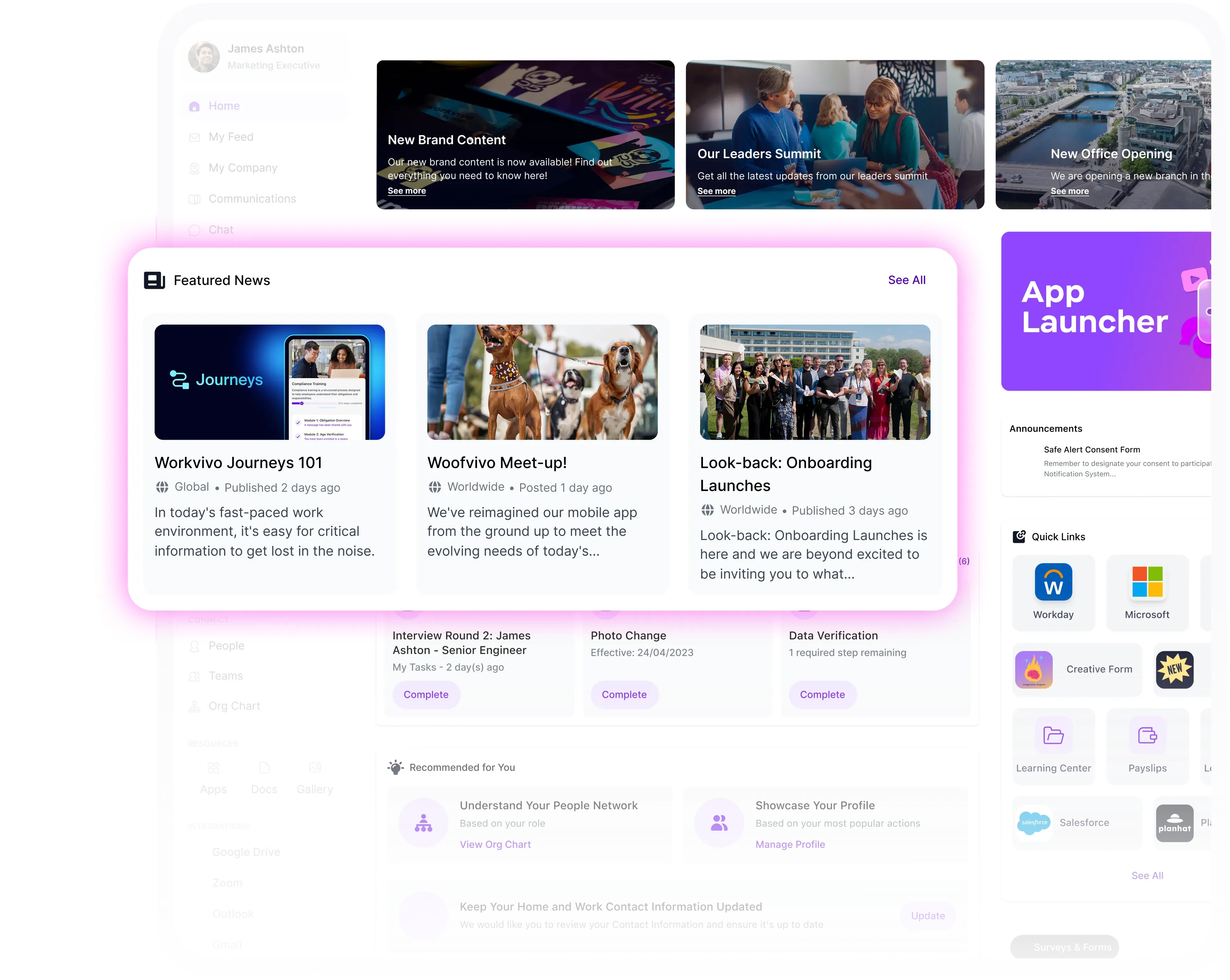The image size is (1230, 980).
Task: Open Communications from the sidebar
Action: point(252,199)
